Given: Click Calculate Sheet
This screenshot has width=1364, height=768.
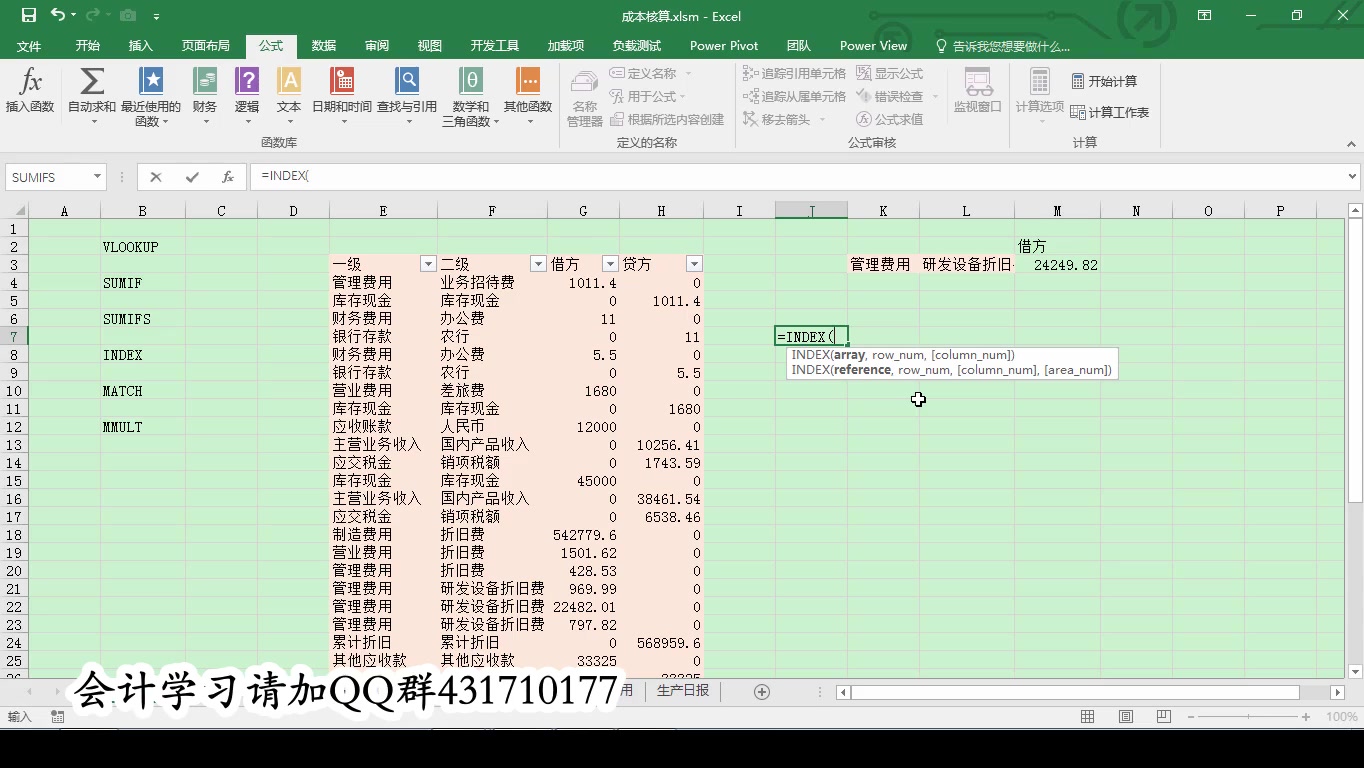Looking at the screenshot, I should point(1110,112).
